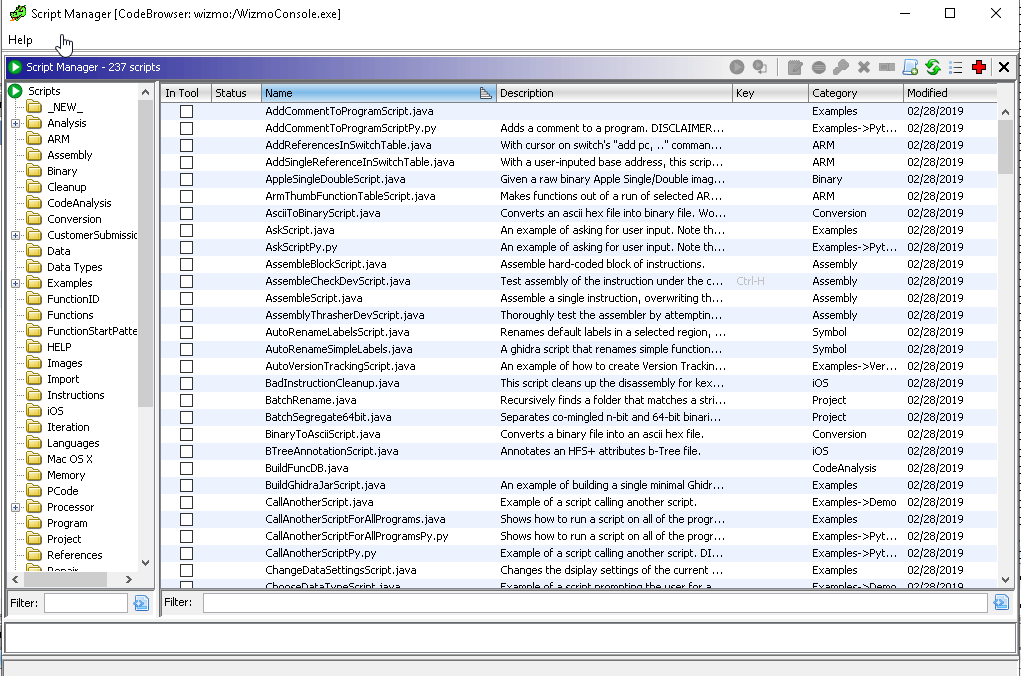This screenshot has width=1021, height=676.
Task: Click the HELP folder icon in tree
Action: (x=34, y=347)
